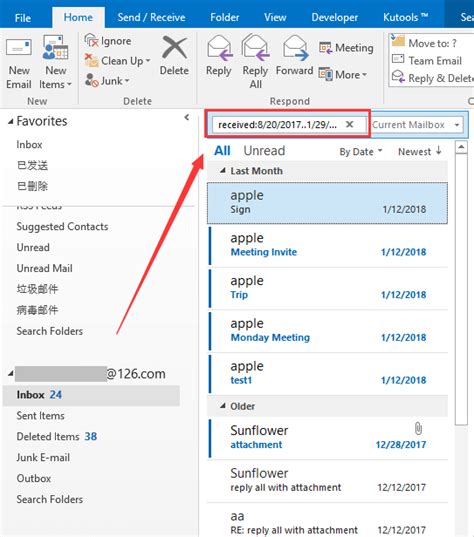Collapse the Last Month group

(x=223, y=171)
